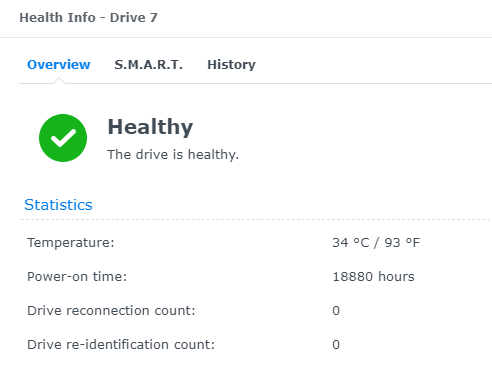Image resolution: width=492 pixels, height=386 pixels.
Task: Click the Drive reconnection count value 0
Action: point(336,311)
